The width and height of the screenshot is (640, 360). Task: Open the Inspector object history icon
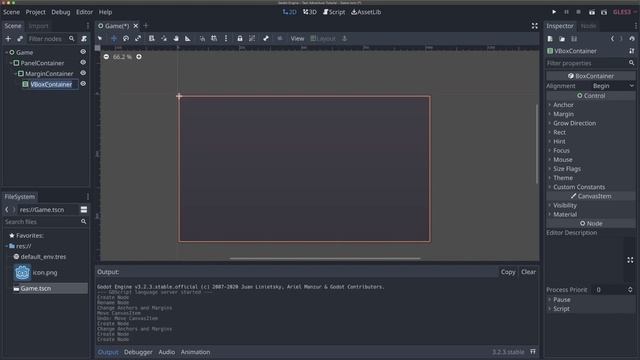632,39
